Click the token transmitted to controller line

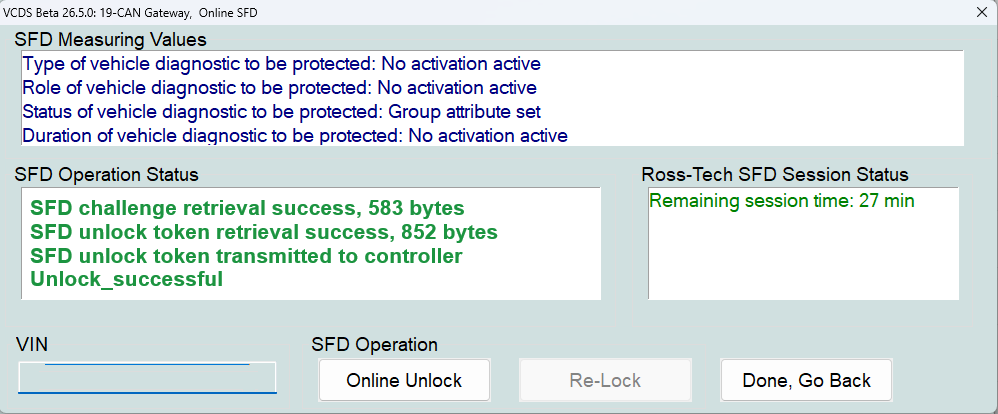pyautogui.click(x=246, y=256)
